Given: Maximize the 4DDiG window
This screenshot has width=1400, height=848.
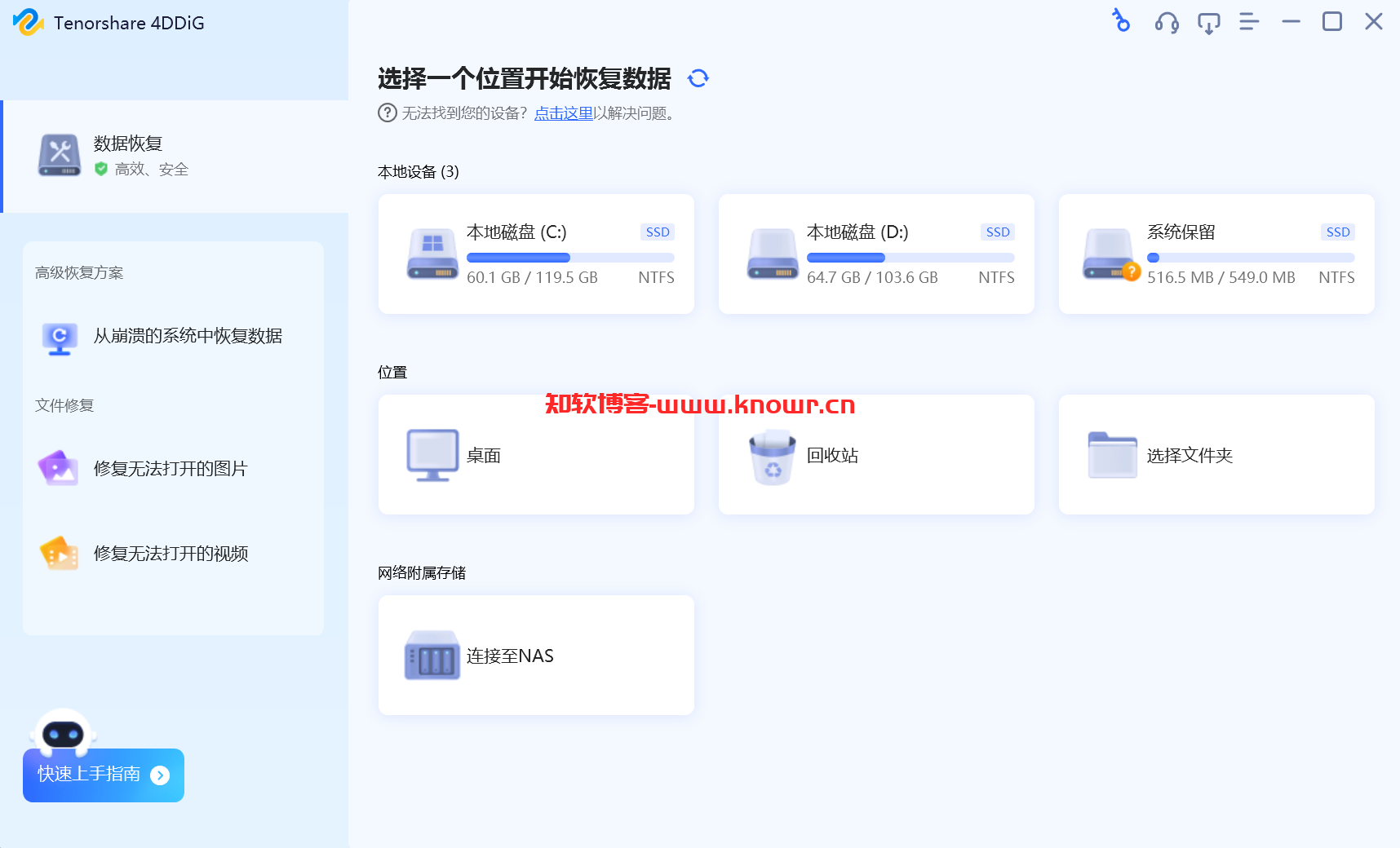Looking at the screenshot, I should pyautogui.click(x=1332, y=22).
